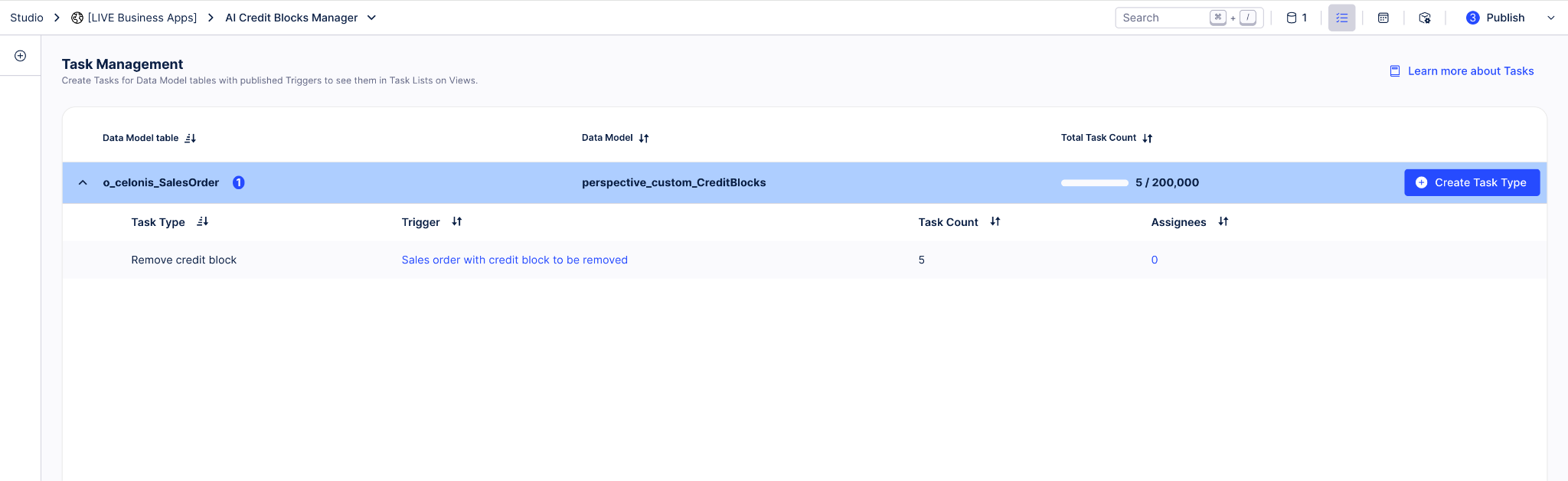Open Learn more about Tasks link
Viewport: 1568px width, 481px height.
click(x=1471, y=71)
